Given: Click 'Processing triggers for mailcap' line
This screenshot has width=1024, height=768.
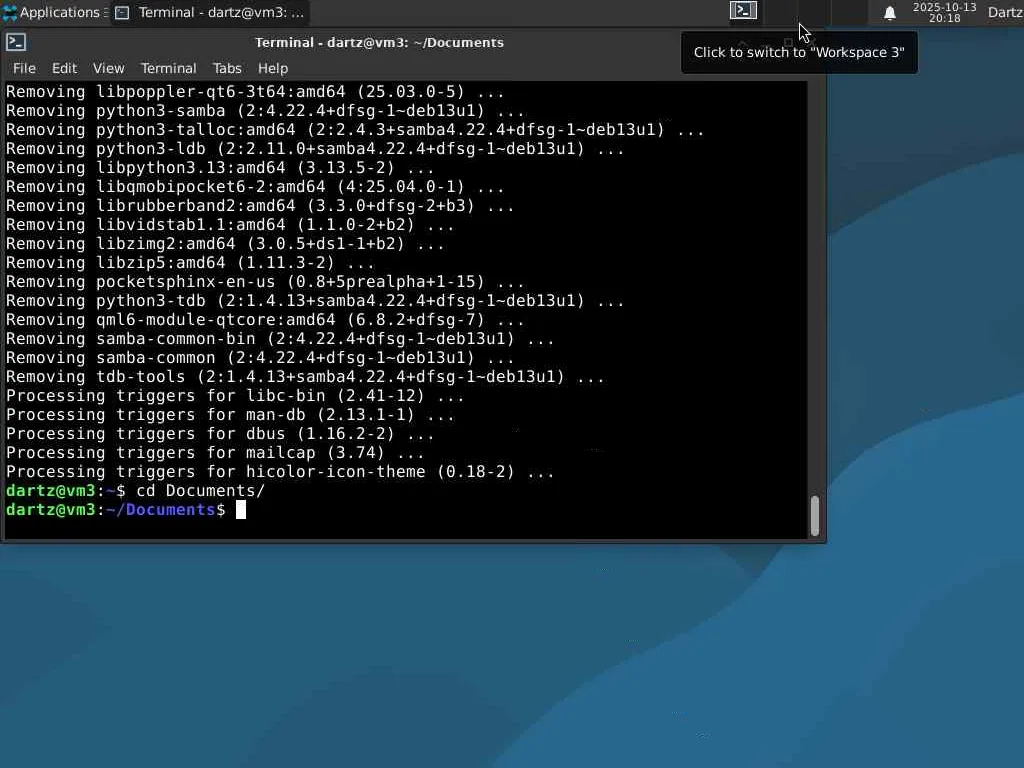Looking at the screenshot, I should [215, 453].
